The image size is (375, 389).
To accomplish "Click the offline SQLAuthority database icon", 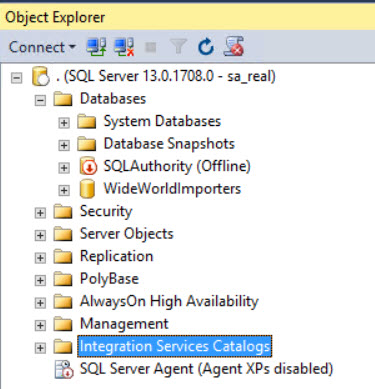I will 88,166.
